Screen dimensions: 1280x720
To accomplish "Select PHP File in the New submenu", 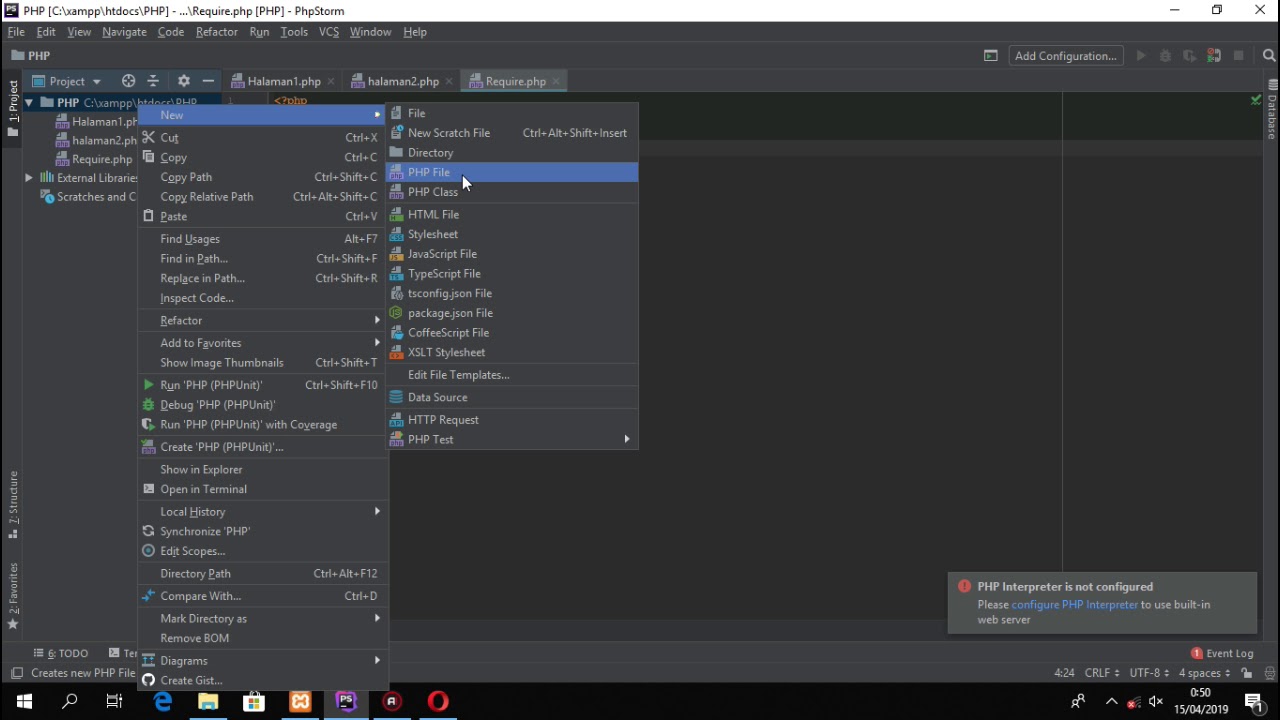I will pos(512,172).
